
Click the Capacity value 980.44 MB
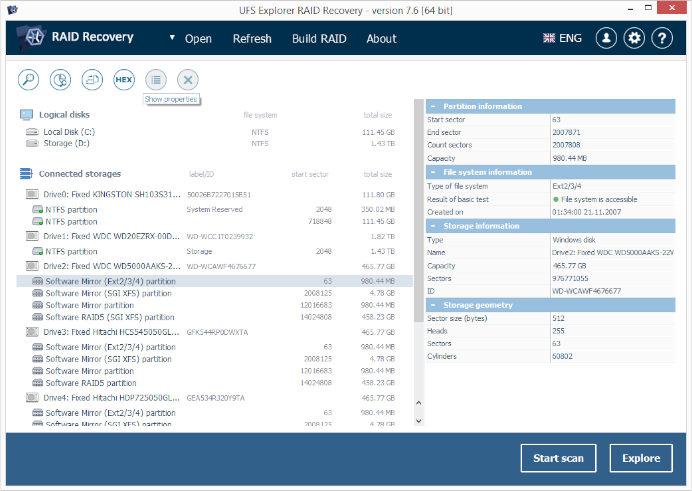pyautogui.click(x=570, y=158)
